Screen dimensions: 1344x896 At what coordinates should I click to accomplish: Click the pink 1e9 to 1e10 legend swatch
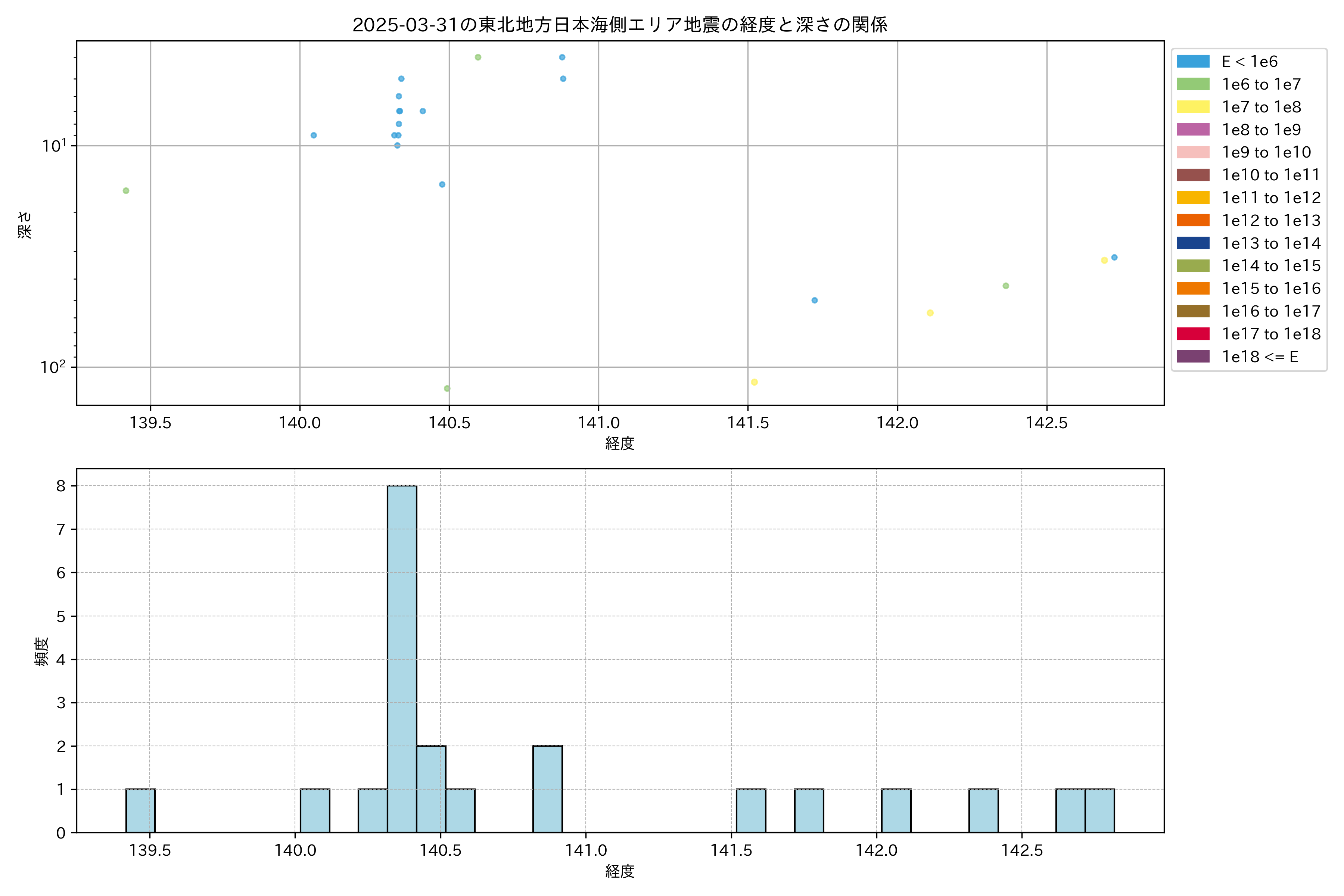(1193, 152)
